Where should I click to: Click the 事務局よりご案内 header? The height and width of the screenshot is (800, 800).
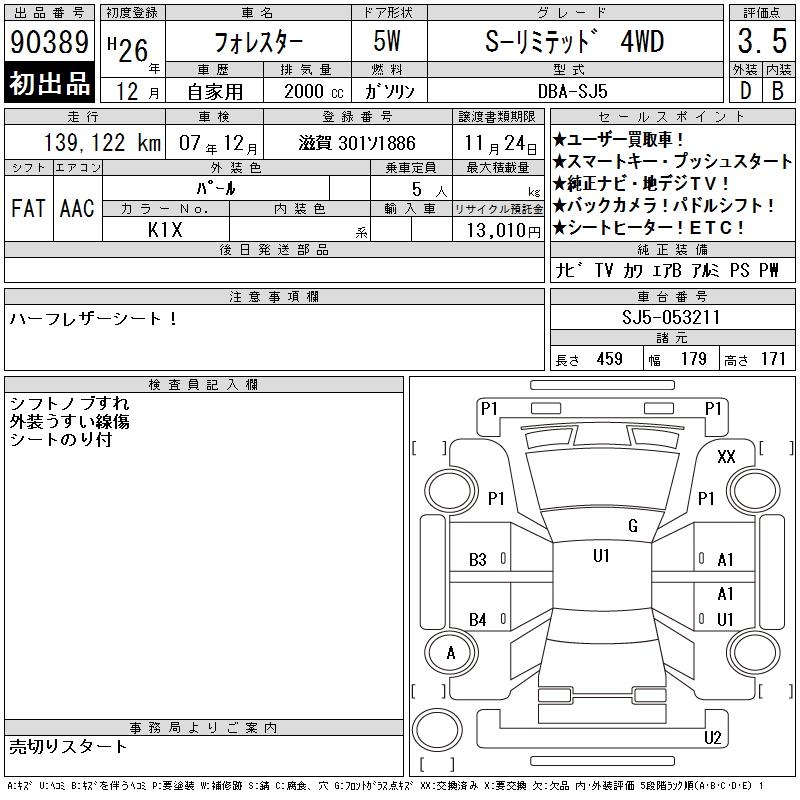pyautogui.click(x=204, y=728)
